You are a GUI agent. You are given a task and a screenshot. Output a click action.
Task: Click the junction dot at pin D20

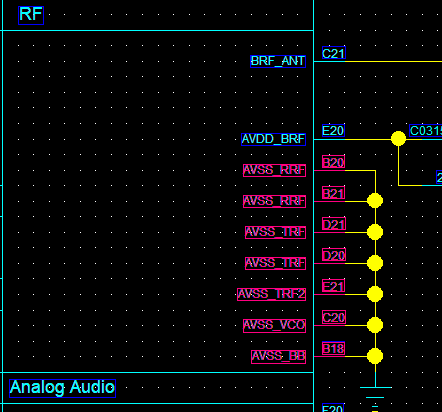375,263
